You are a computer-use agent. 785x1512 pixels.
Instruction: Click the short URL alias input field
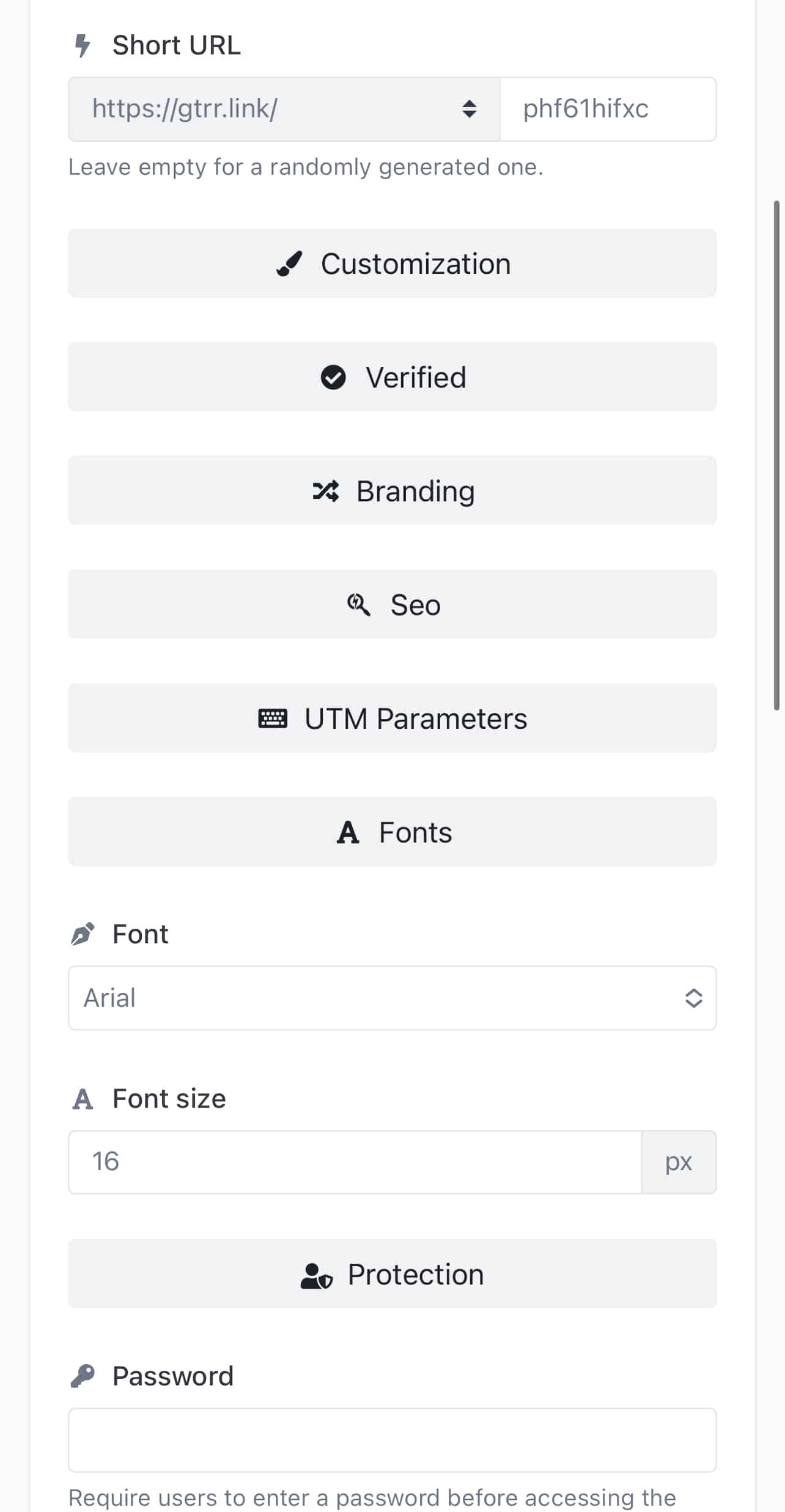point(608,109)
